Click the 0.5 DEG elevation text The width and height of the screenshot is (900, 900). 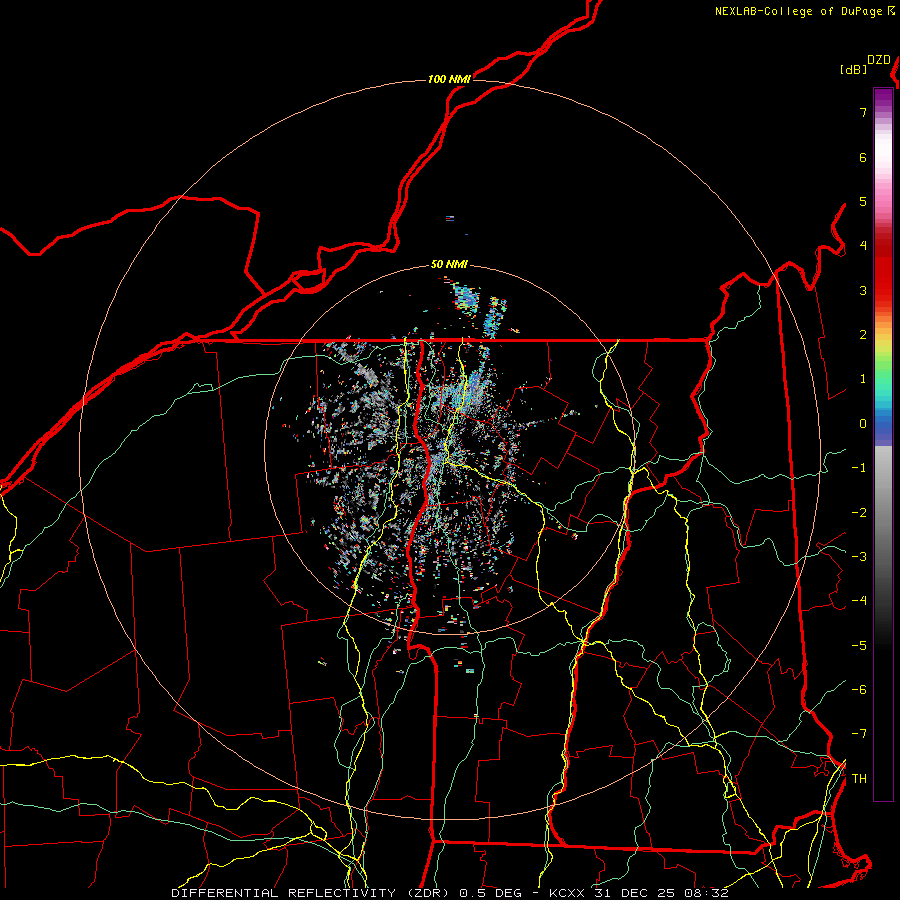[x=491, y=893]
